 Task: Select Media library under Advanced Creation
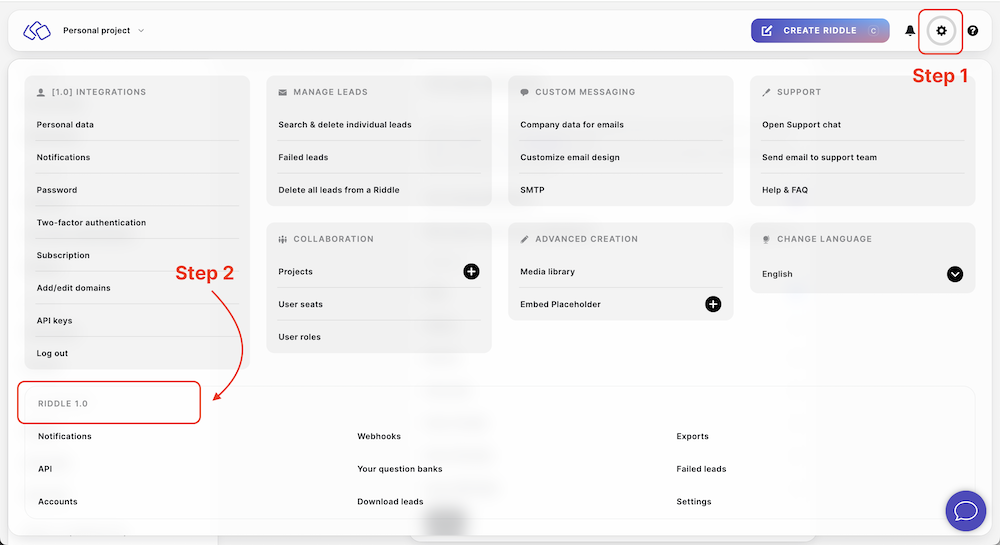pos(547,272)
